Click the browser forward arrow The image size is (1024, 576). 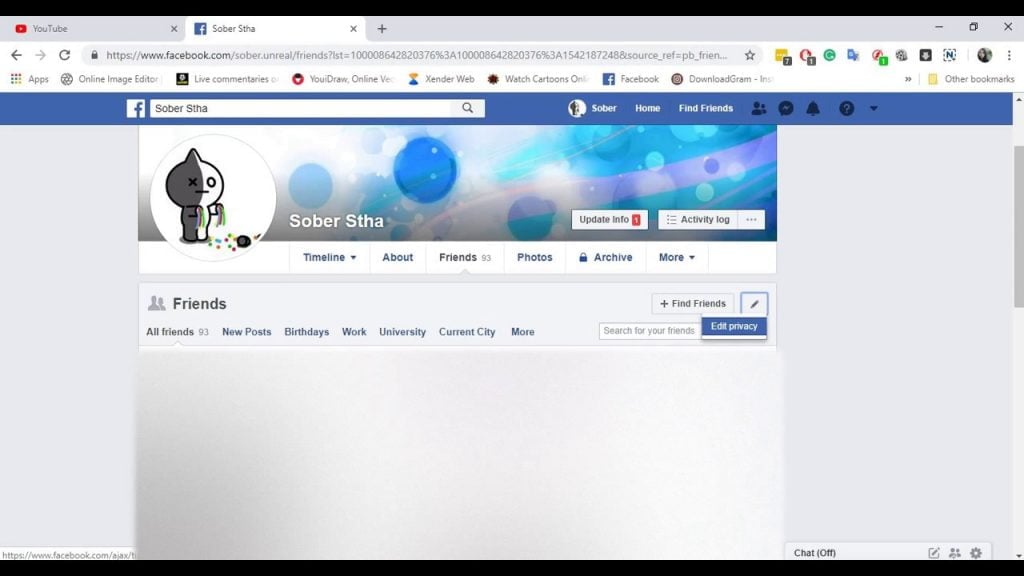tap(40, 56)
